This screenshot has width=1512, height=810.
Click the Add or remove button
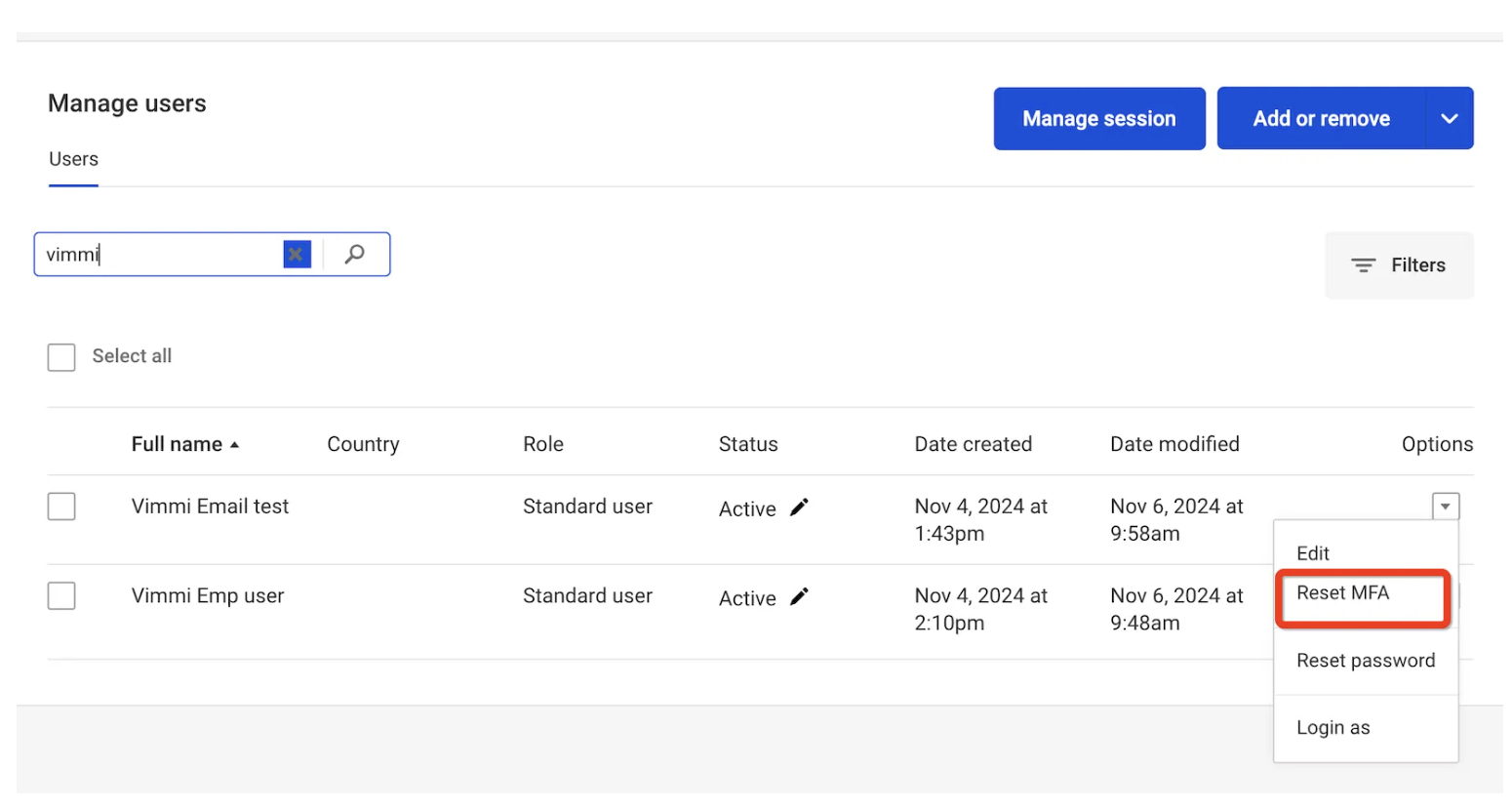click(1323, 118)
